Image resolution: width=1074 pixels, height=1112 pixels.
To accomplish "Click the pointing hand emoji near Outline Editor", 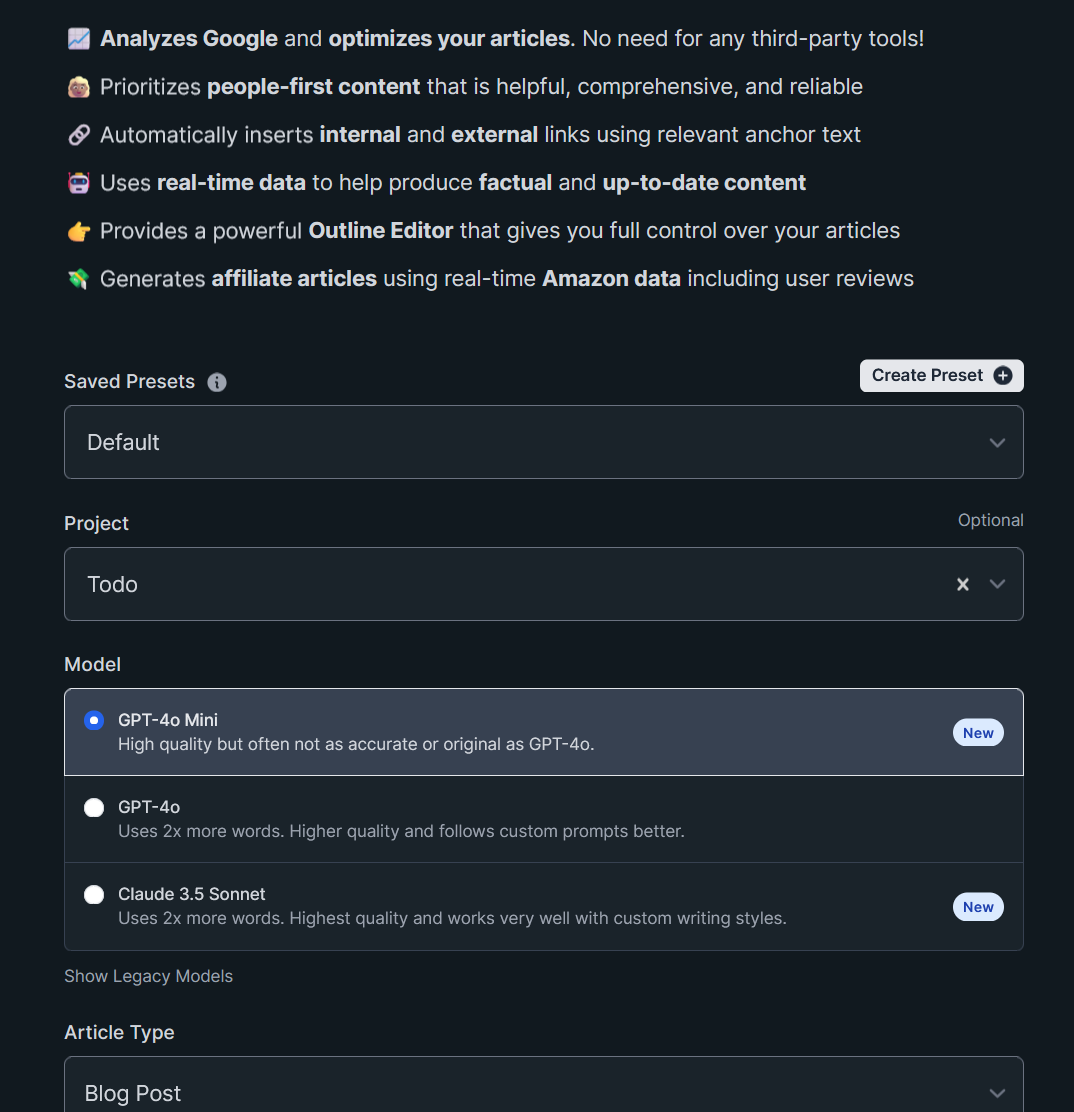I will pyautogui.click(x=78, y=231).
